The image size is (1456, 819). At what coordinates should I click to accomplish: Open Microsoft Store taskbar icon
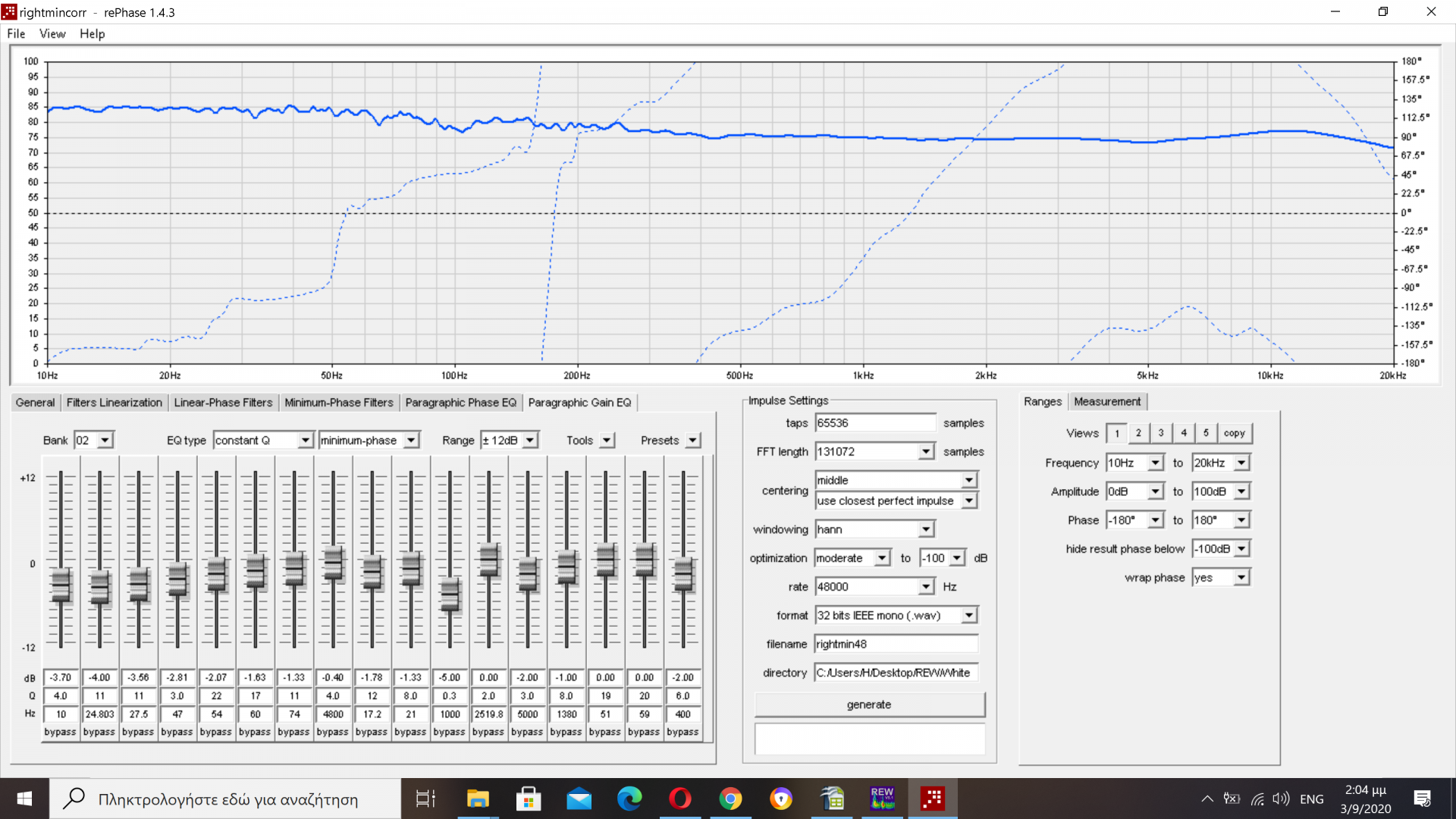tap(528, 799)
